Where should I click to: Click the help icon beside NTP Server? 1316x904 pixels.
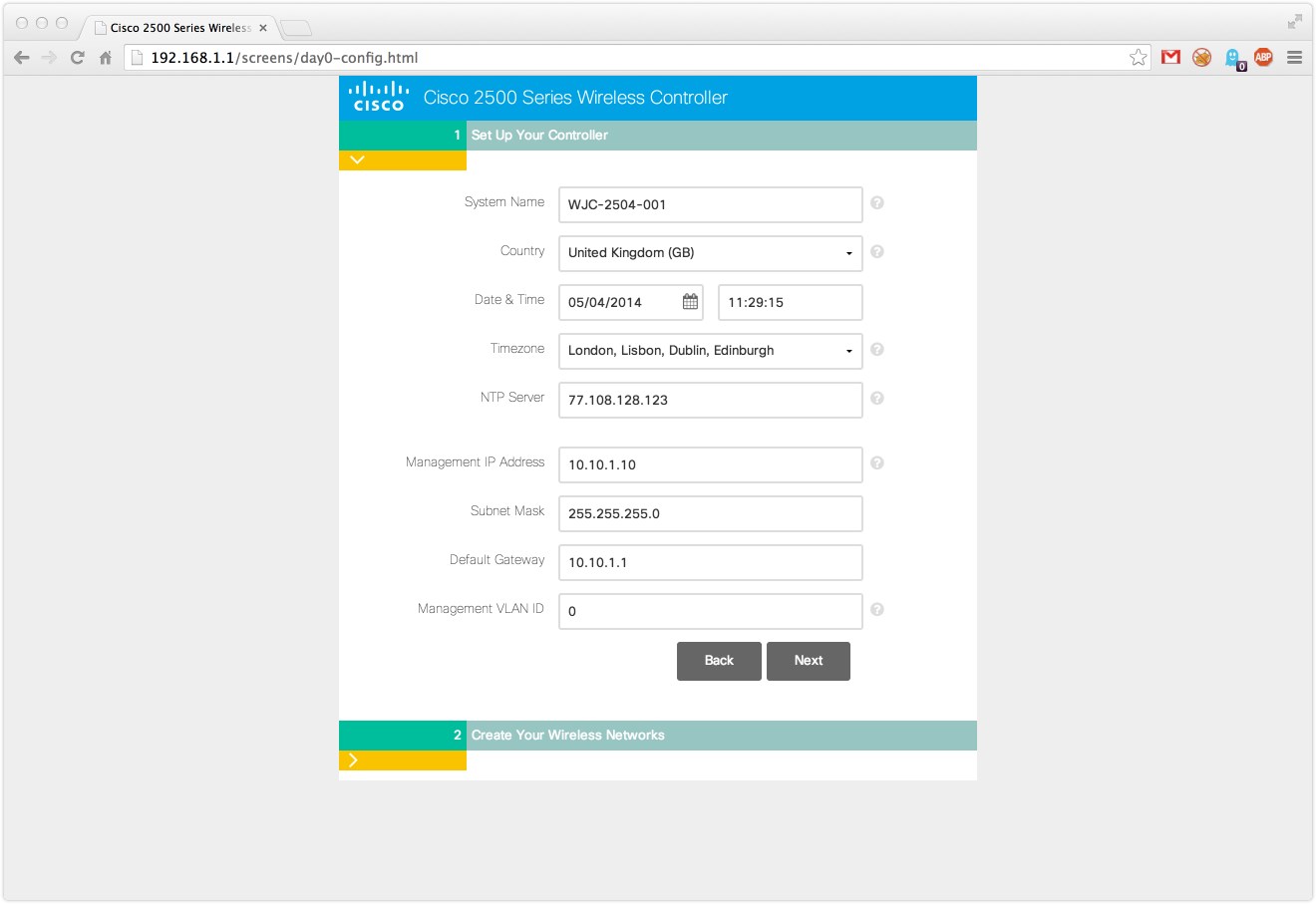pyautogui.click(x=877, y=398)
